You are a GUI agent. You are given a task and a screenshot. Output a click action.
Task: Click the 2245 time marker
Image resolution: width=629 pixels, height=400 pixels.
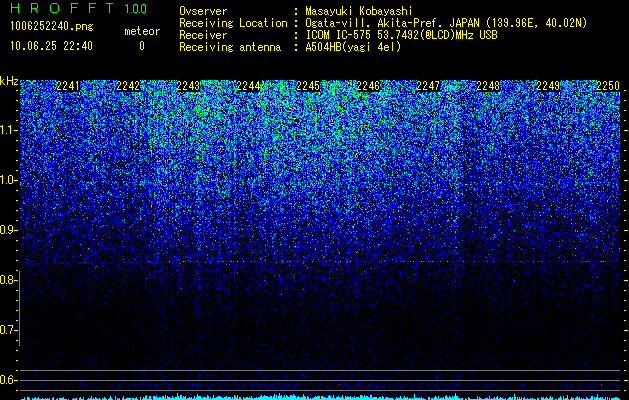pyautogui.click(x=308, y=86)
